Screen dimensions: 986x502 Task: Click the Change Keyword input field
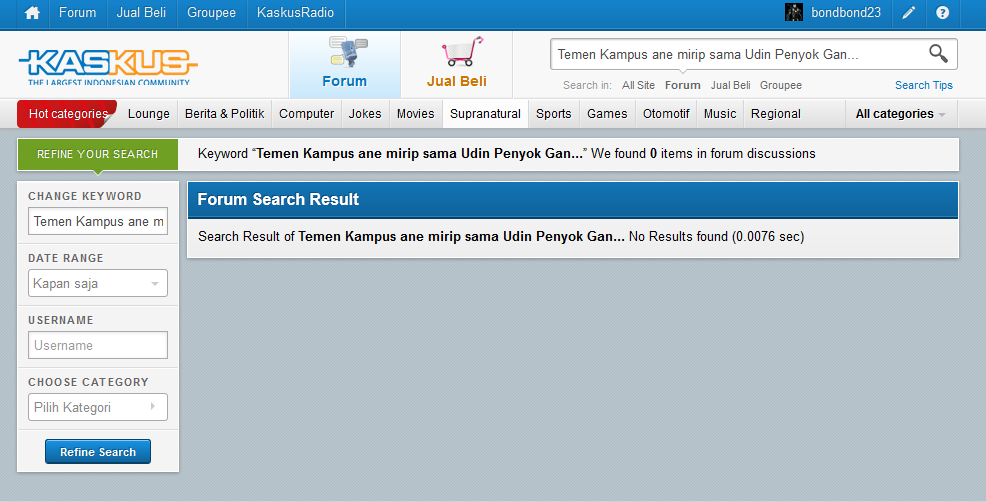pos(98,221)
